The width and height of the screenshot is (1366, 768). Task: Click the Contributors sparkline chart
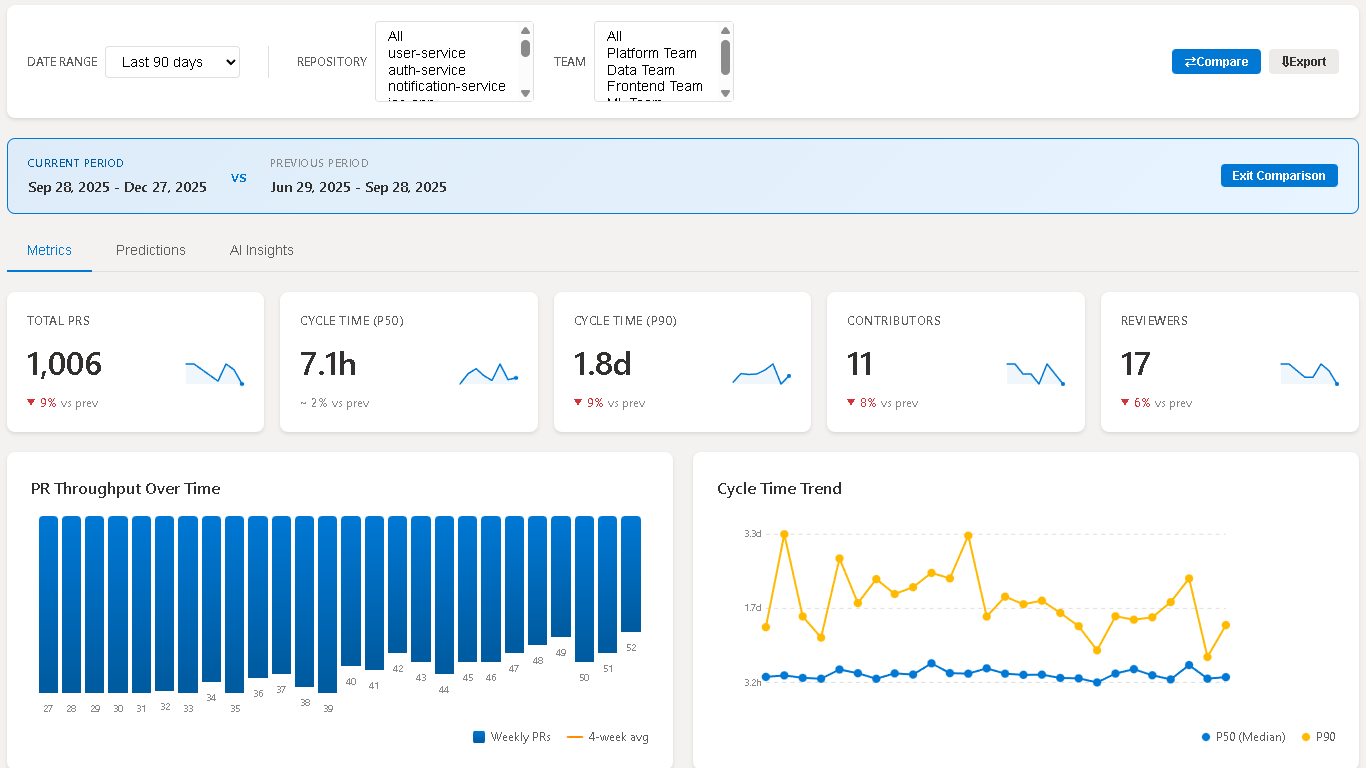click(x=1035, y=373)
